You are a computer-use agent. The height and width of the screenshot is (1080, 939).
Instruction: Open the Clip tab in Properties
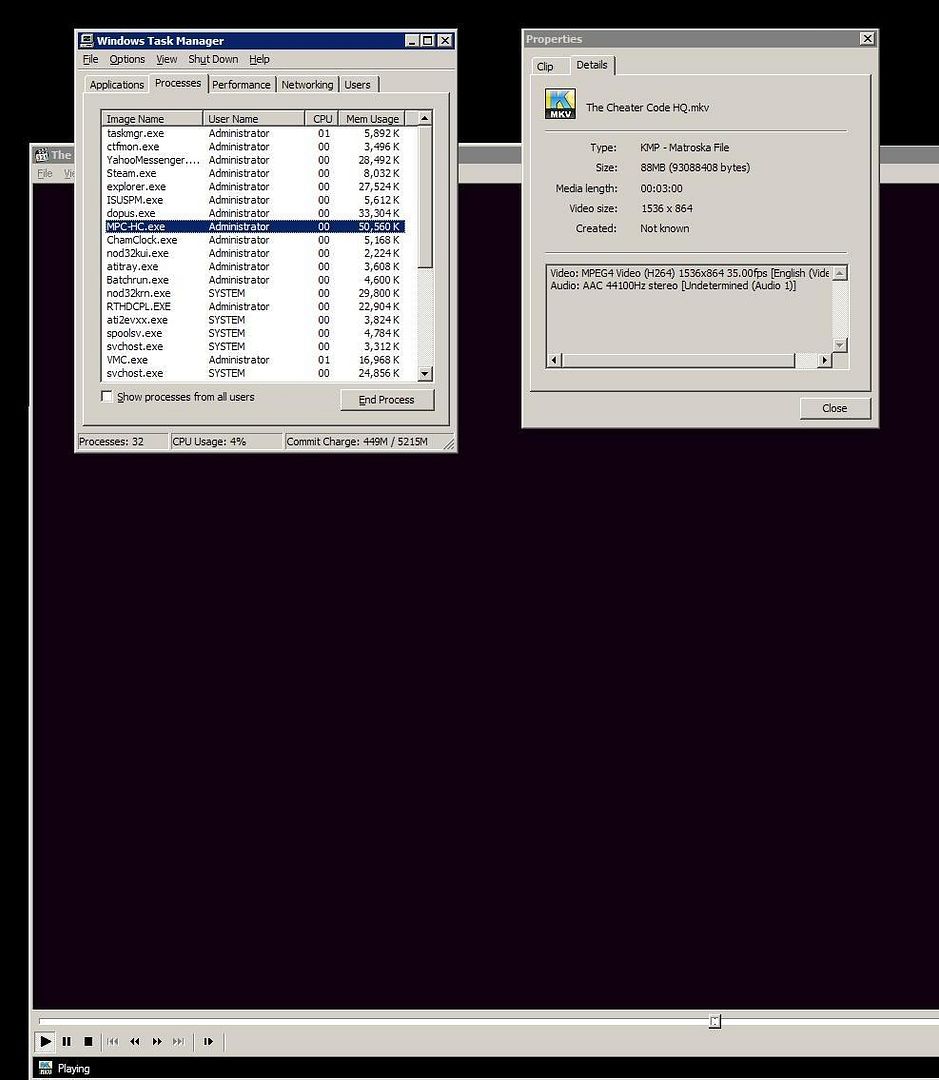click(545, 66)
